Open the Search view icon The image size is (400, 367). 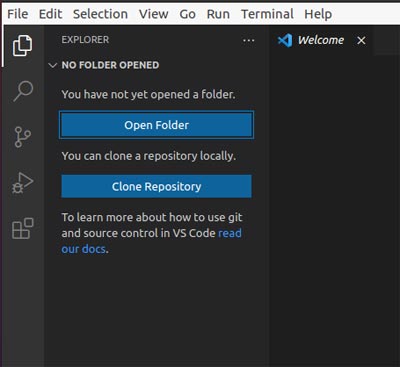click(23, 91)
